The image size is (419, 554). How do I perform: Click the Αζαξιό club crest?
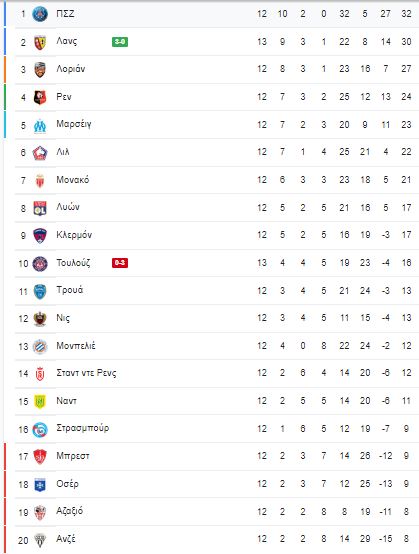click(x=40, y=512)
